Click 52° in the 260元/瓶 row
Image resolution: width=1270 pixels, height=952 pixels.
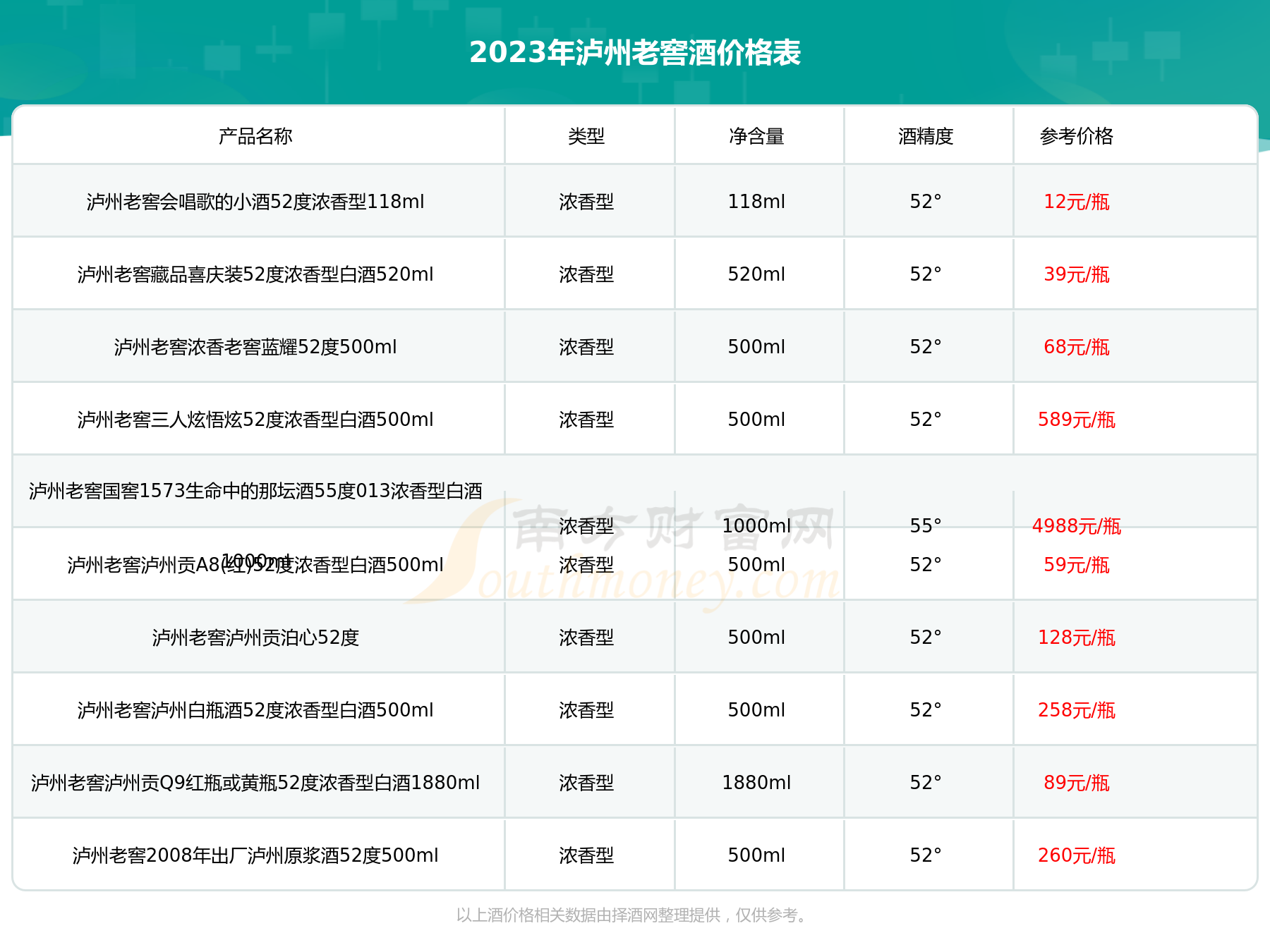[926, 855]
